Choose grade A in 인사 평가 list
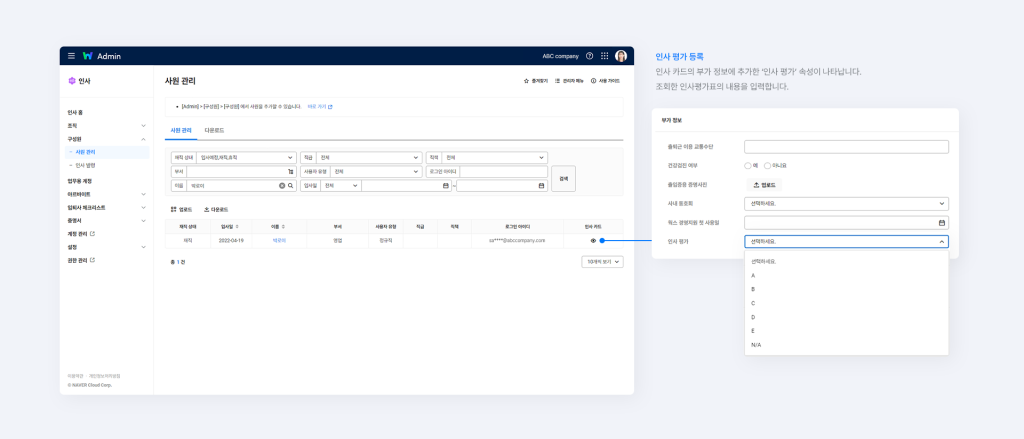Viewport: 1024px width, 439px height. 846,276
